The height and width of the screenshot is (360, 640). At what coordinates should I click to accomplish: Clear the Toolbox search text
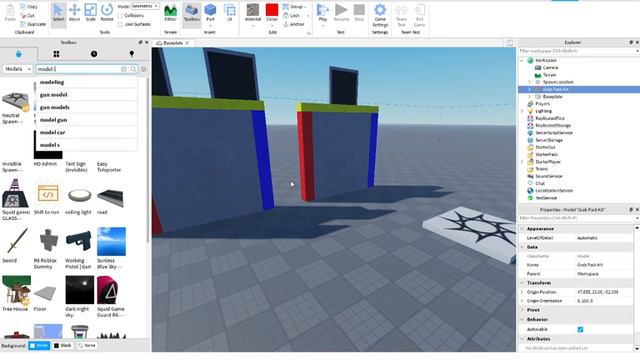pos(124,69)
